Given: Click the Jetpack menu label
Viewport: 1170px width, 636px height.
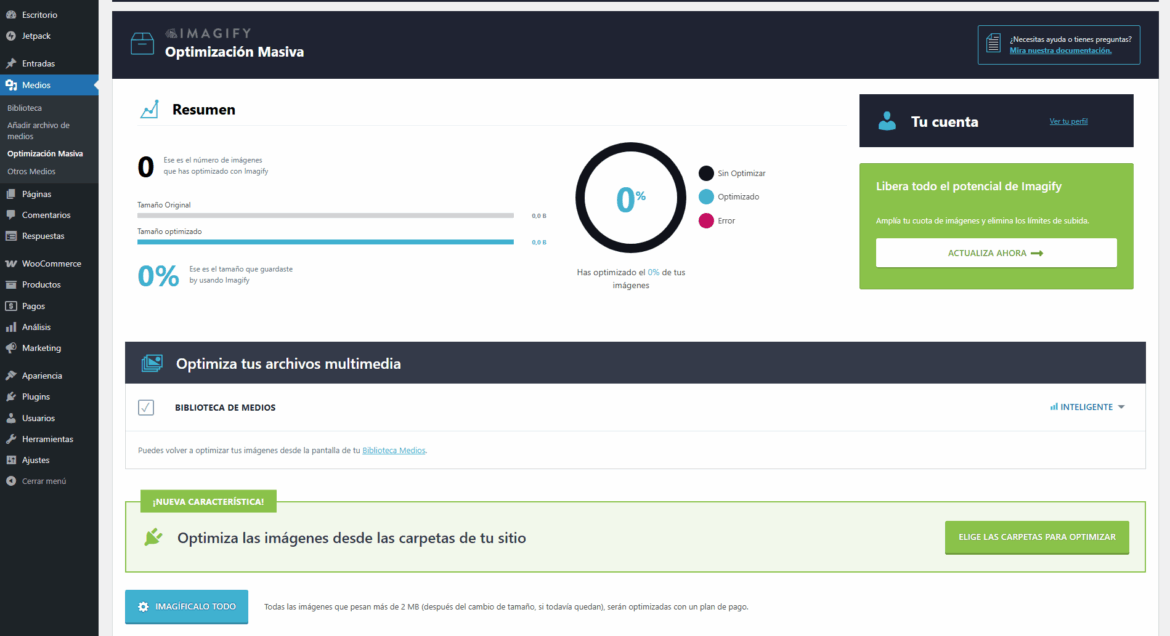Looking at the screenshot, I should (x=37, y=36).
